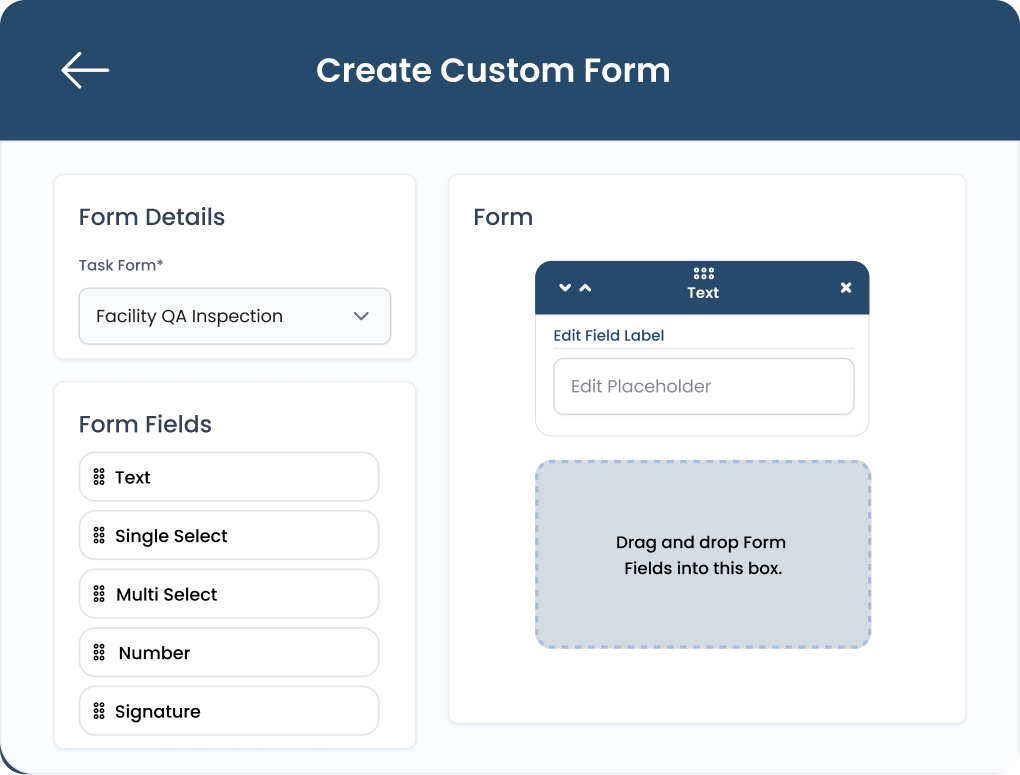The image size is (1020, 775).
Task: Go back using the left arrow icon
Action: [85, 70]
